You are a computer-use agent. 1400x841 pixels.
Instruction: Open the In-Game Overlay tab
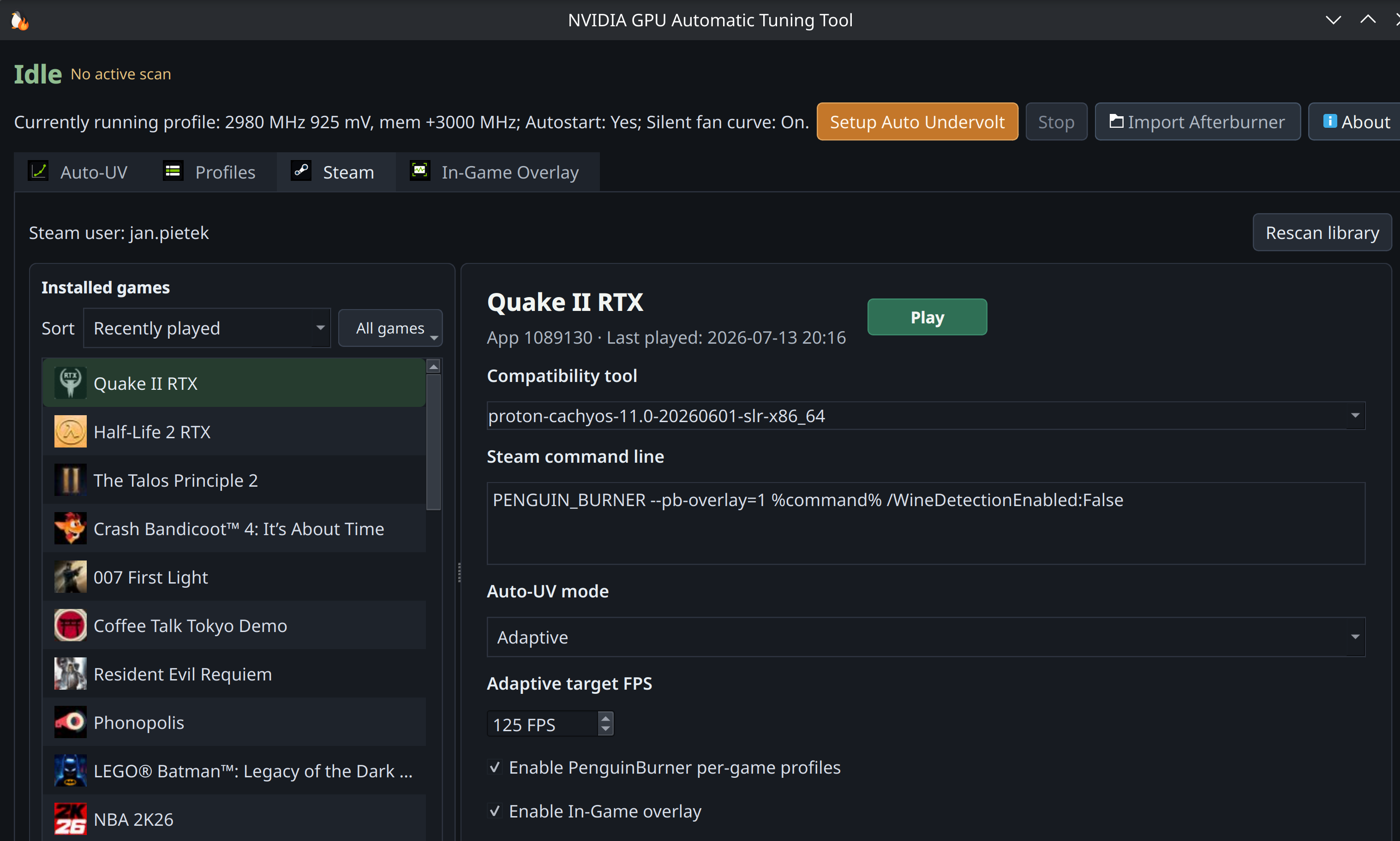(x=497, y=172)
